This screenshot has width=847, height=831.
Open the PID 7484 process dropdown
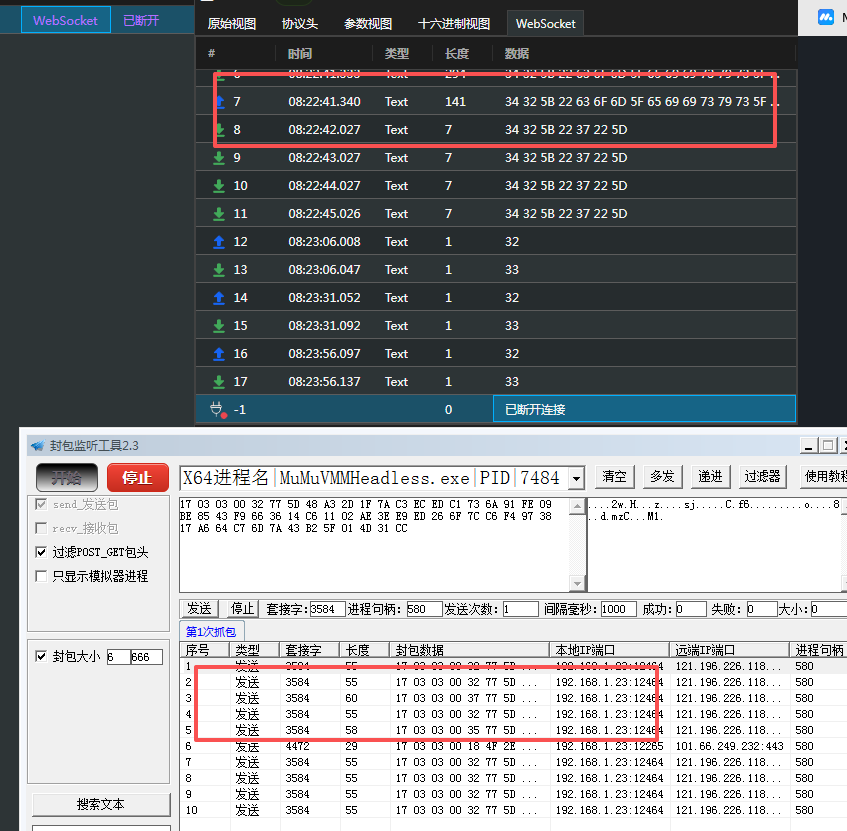[x=578, y=478]
